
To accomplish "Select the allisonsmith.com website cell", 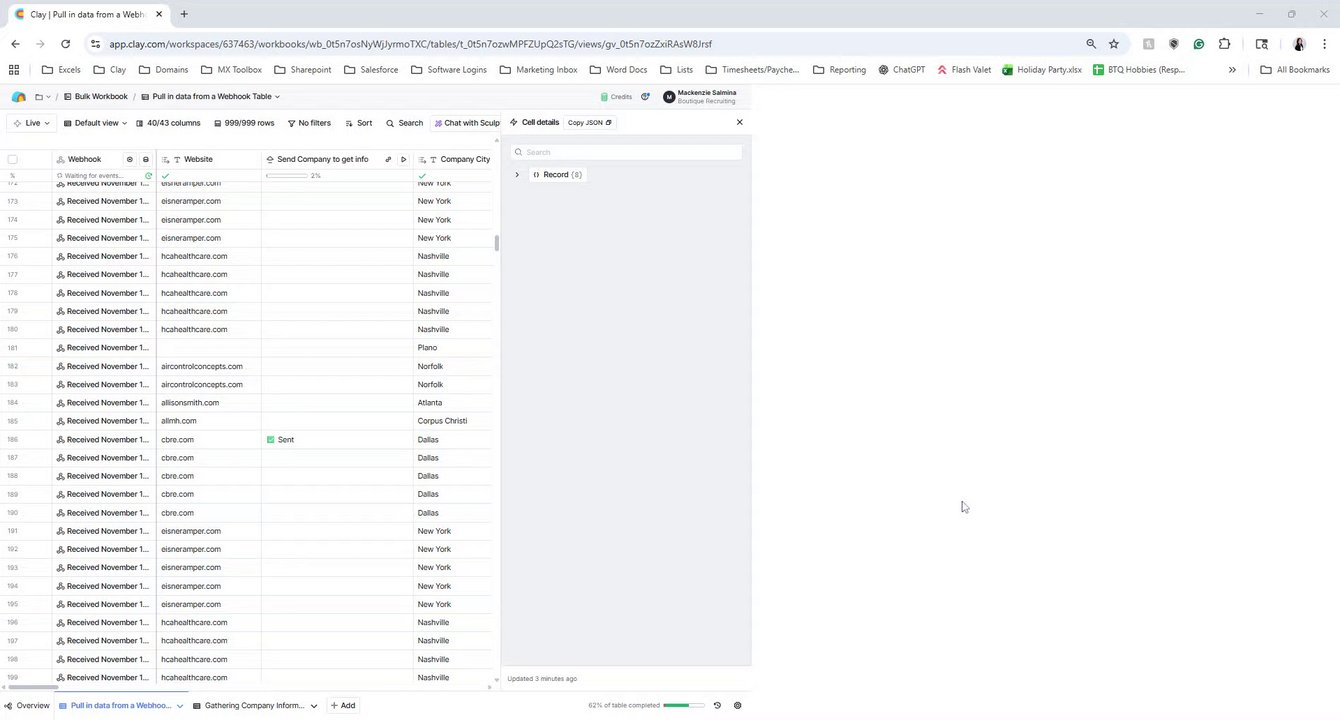I will pos(209,403).
